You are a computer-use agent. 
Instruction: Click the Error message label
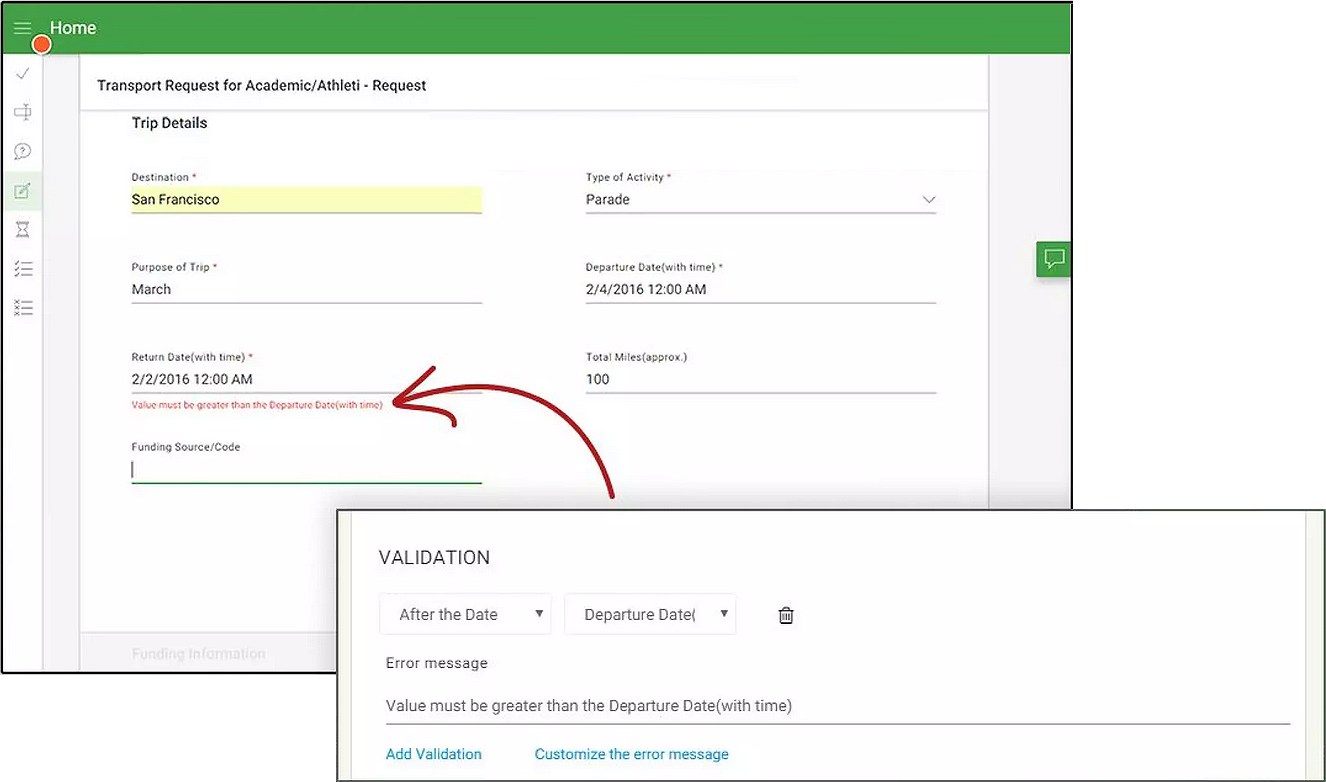click(437, 663)
